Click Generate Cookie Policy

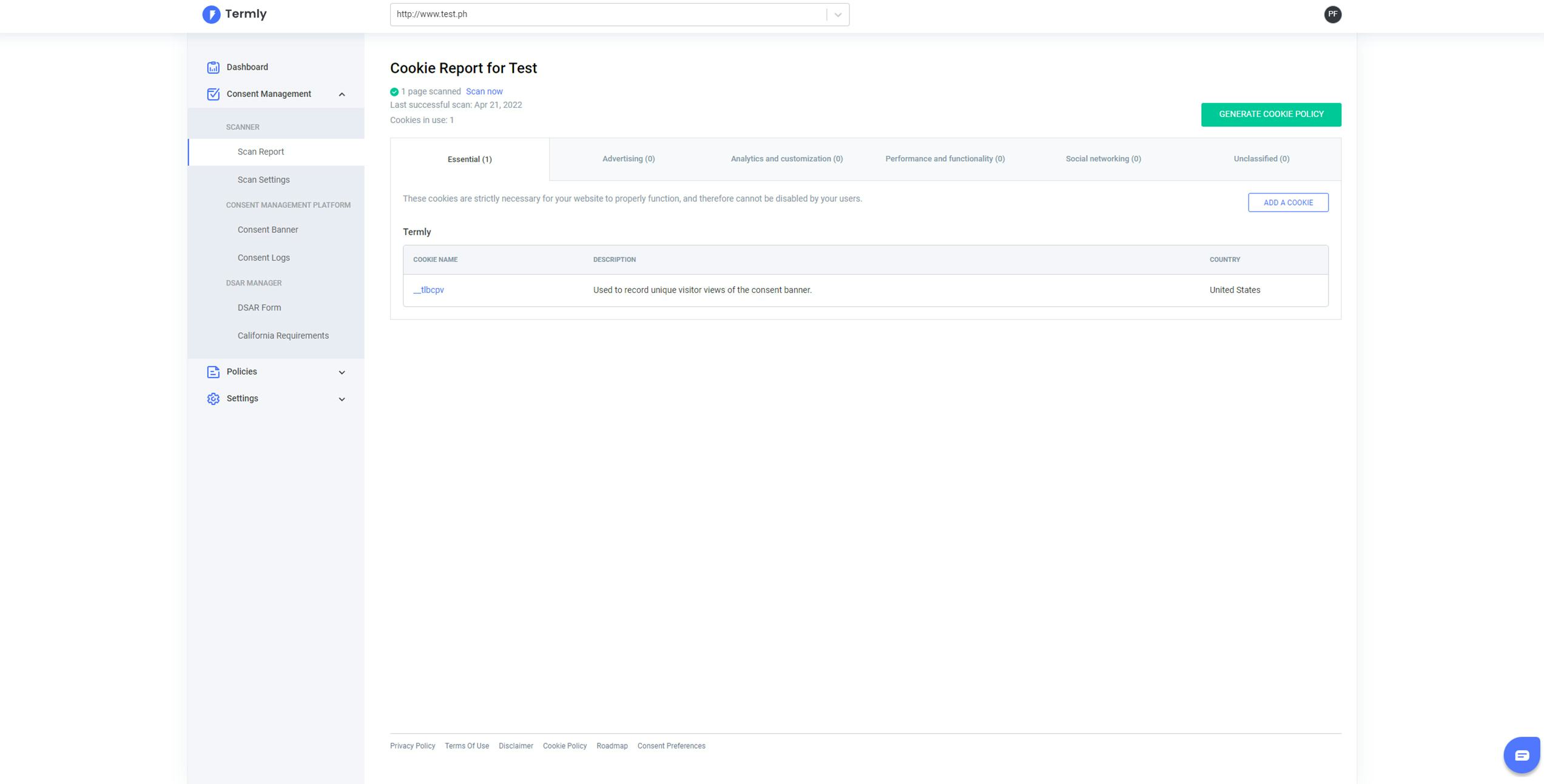point(1271,114)
